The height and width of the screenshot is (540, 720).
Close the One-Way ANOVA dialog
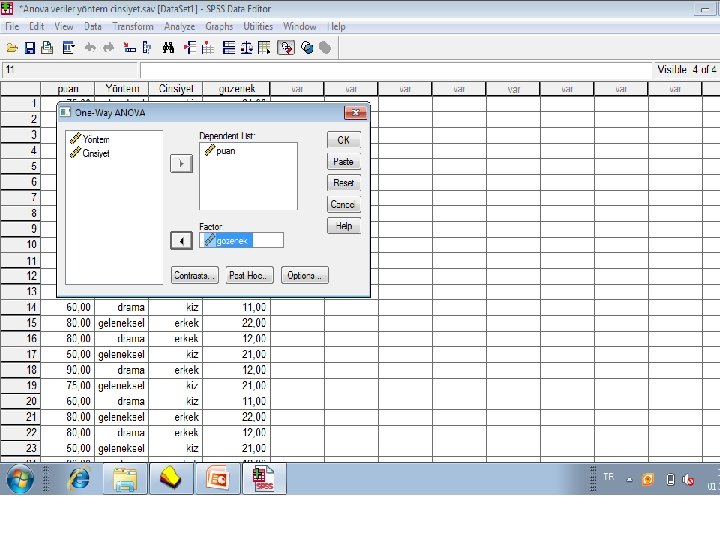[x=355, y=112]
